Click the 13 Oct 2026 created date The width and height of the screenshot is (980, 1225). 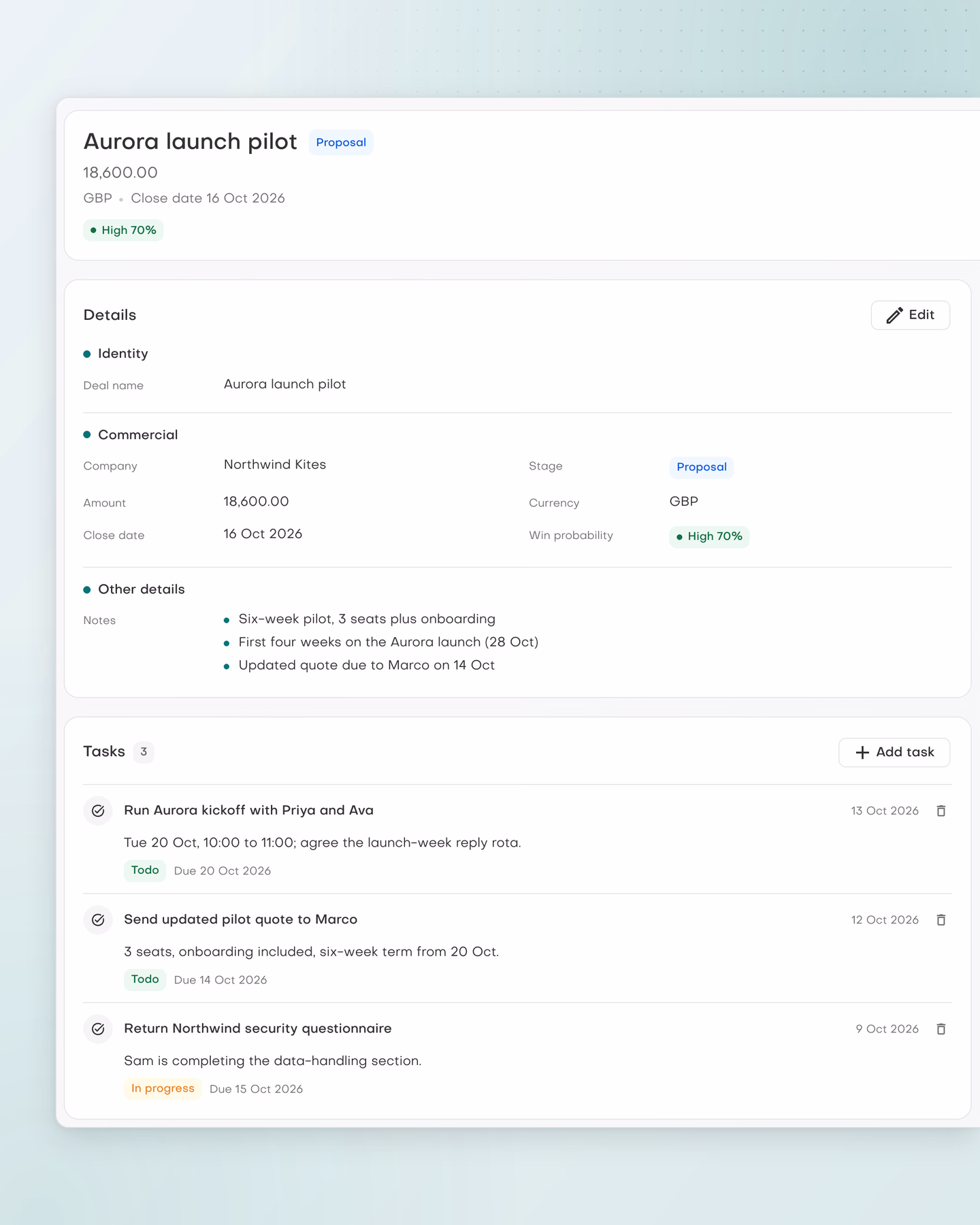click(x=885, y=811)
